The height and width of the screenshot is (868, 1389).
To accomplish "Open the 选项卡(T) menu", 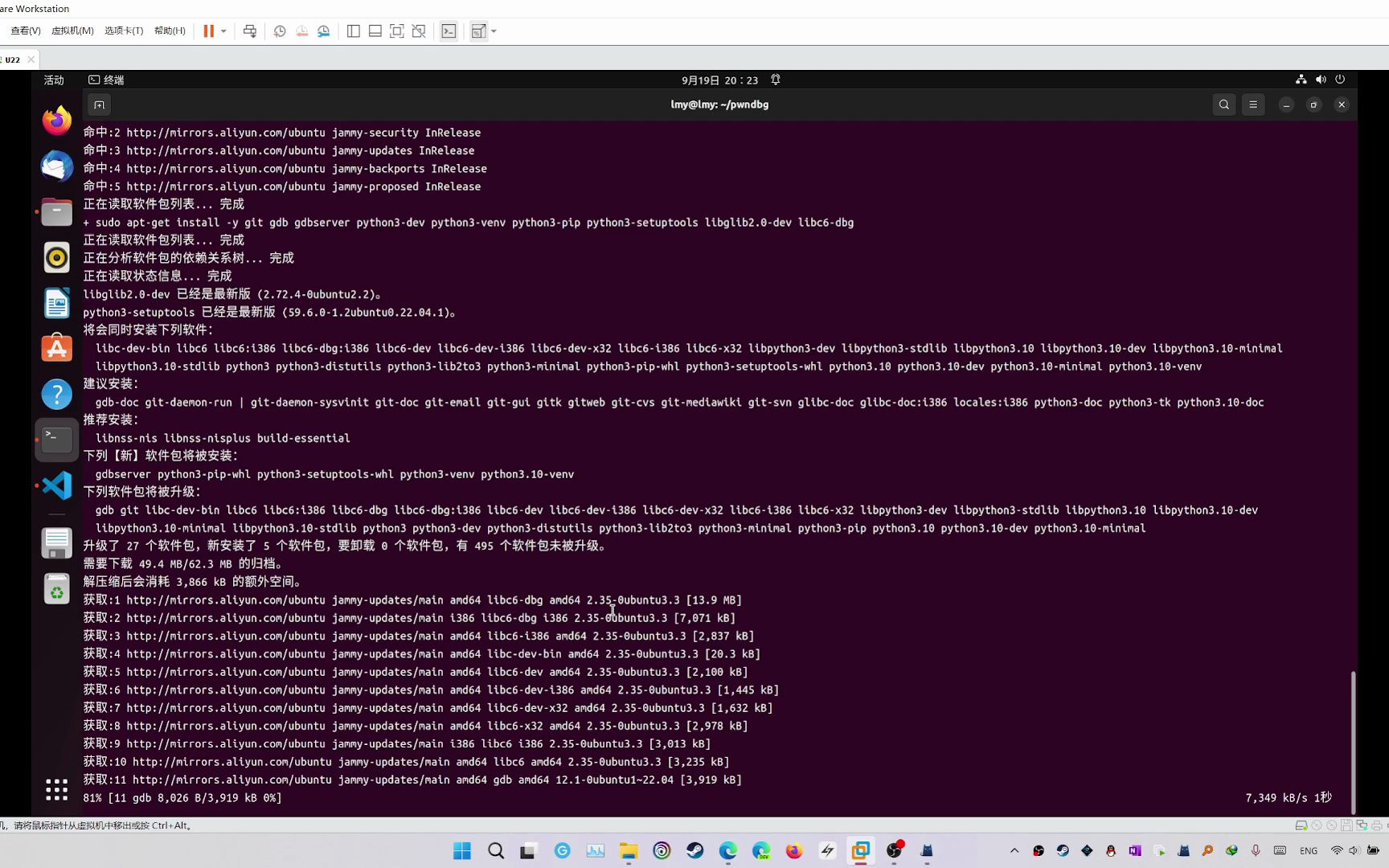I will [124, 31].
